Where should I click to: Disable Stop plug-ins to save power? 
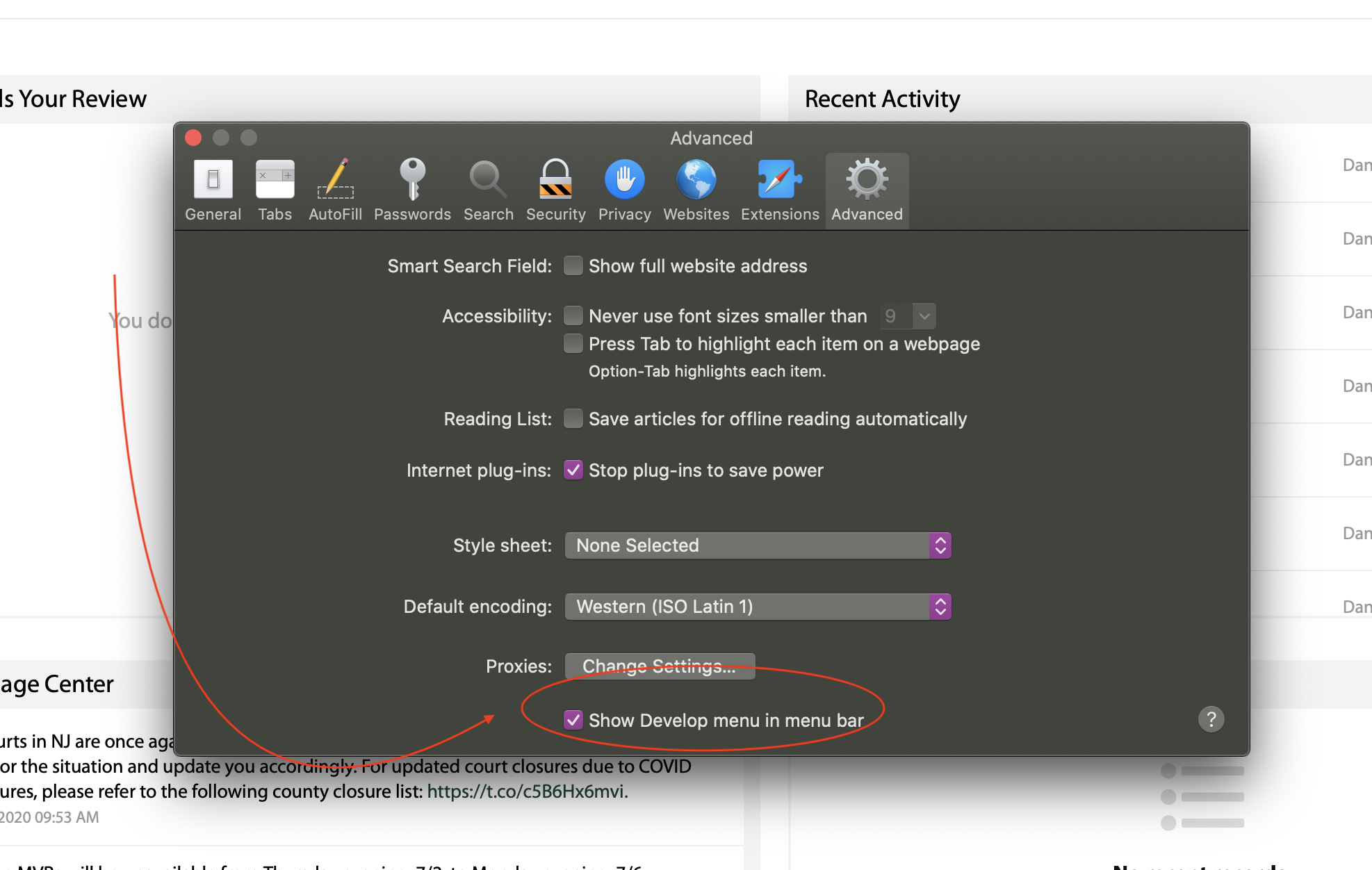pos(573,470)
